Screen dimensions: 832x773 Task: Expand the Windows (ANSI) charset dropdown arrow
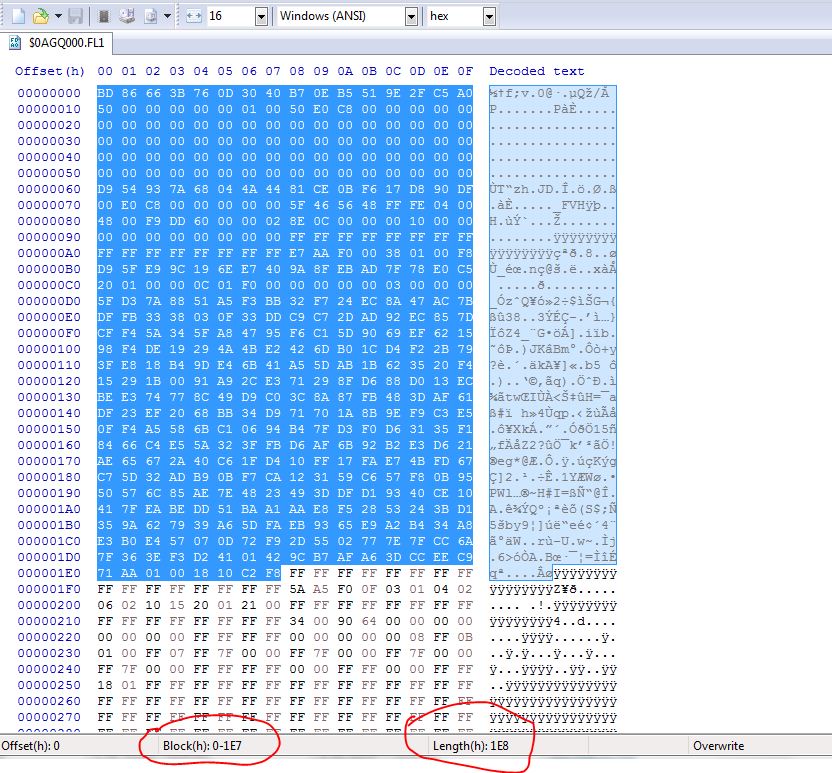pos(411,16)
